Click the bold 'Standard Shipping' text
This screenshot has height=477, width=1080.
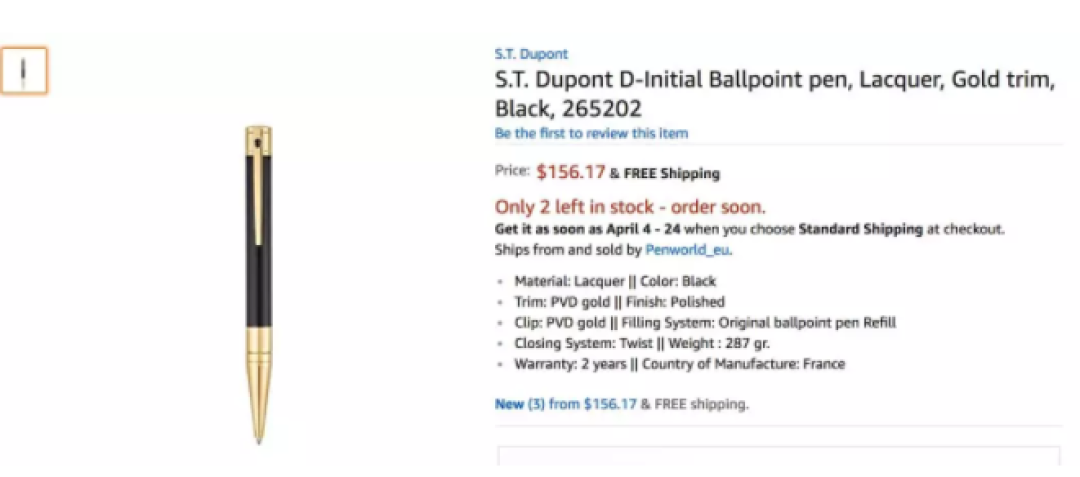coord(860,229)
